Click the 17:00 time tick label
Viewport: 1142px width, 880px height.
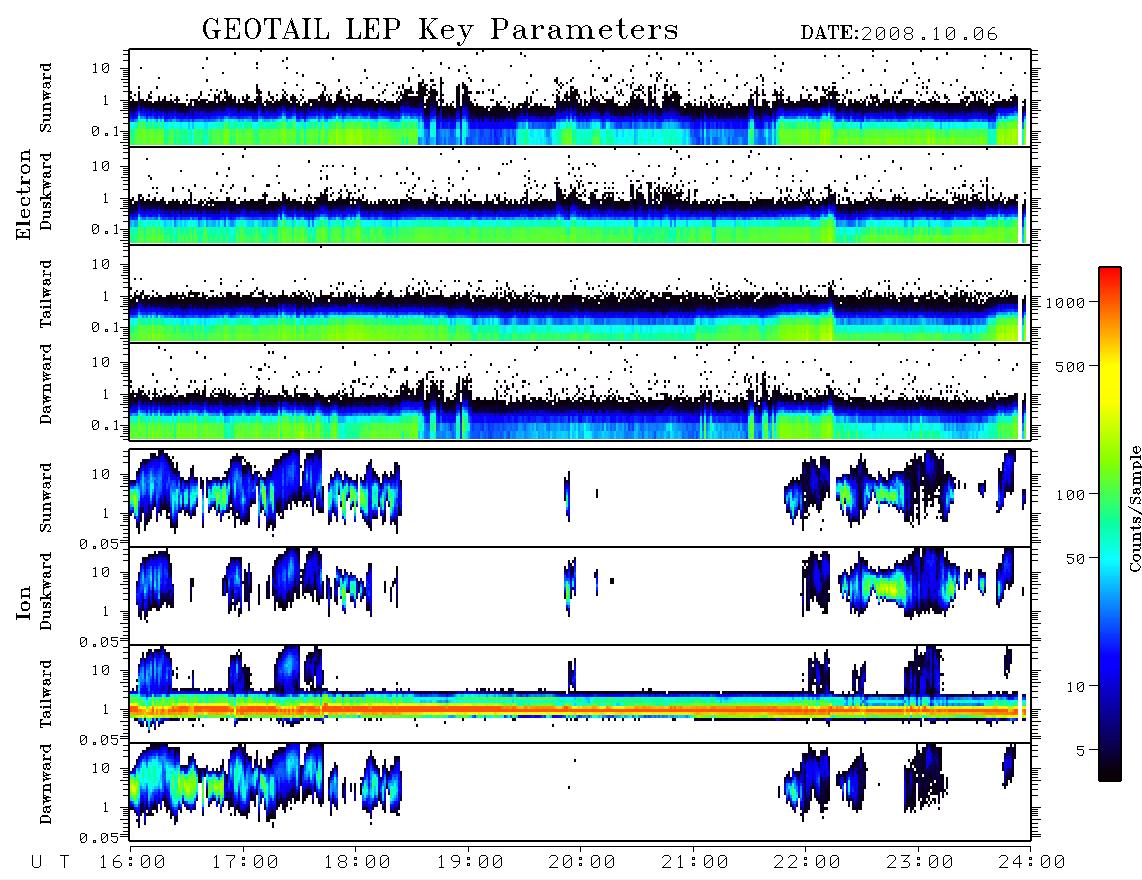point(245,862)
